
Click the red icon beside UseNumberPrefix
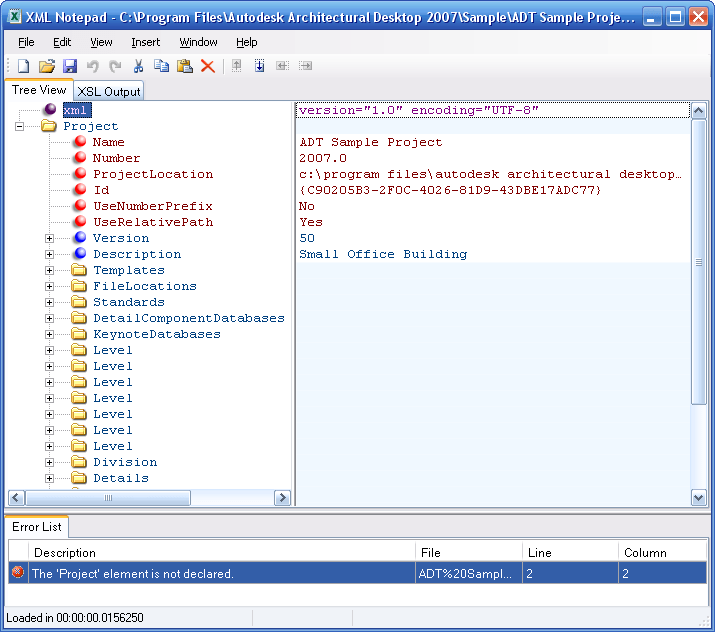80,205
